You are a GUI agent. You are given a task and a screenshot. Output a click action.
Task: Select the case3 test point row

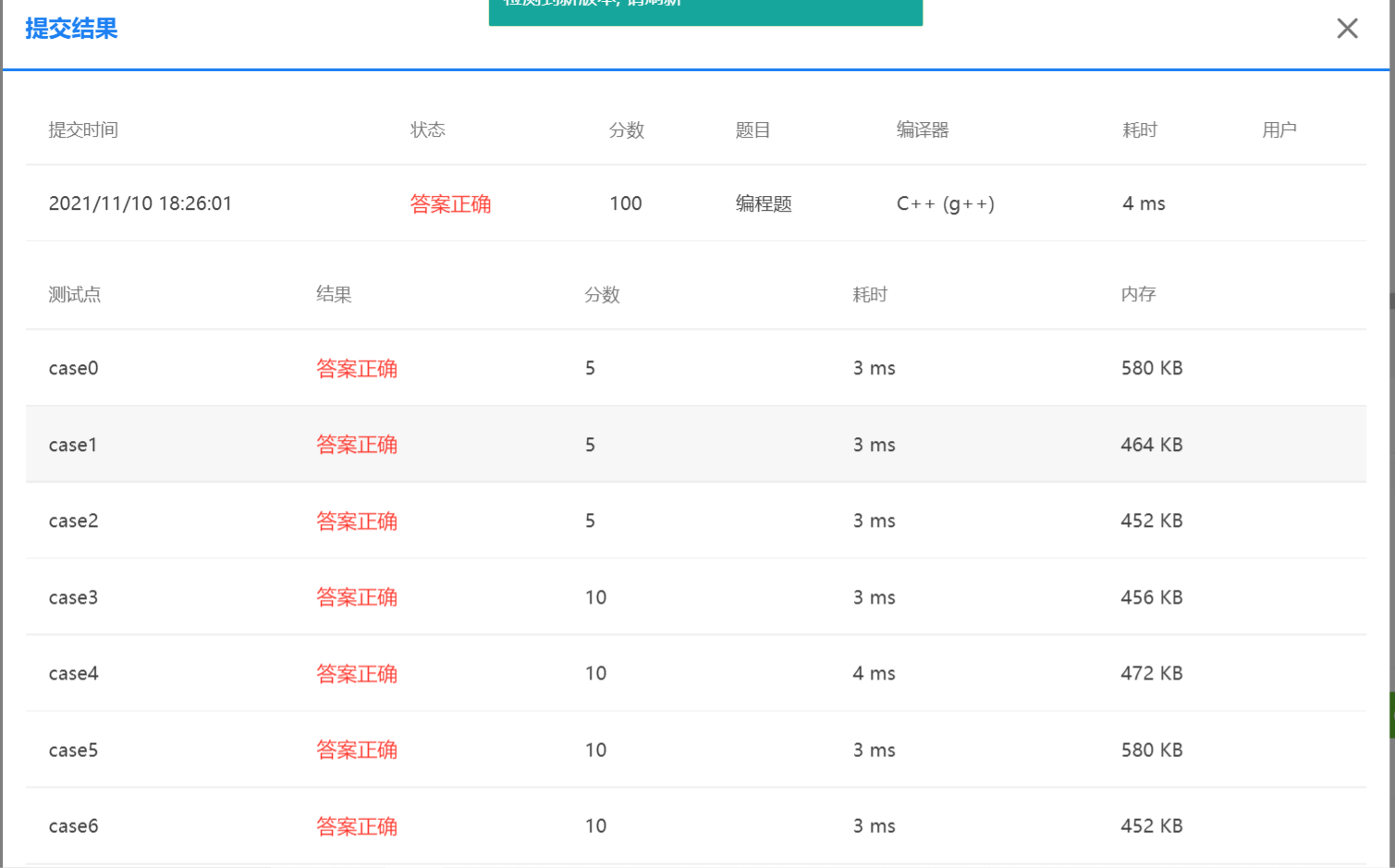(73, 597)
